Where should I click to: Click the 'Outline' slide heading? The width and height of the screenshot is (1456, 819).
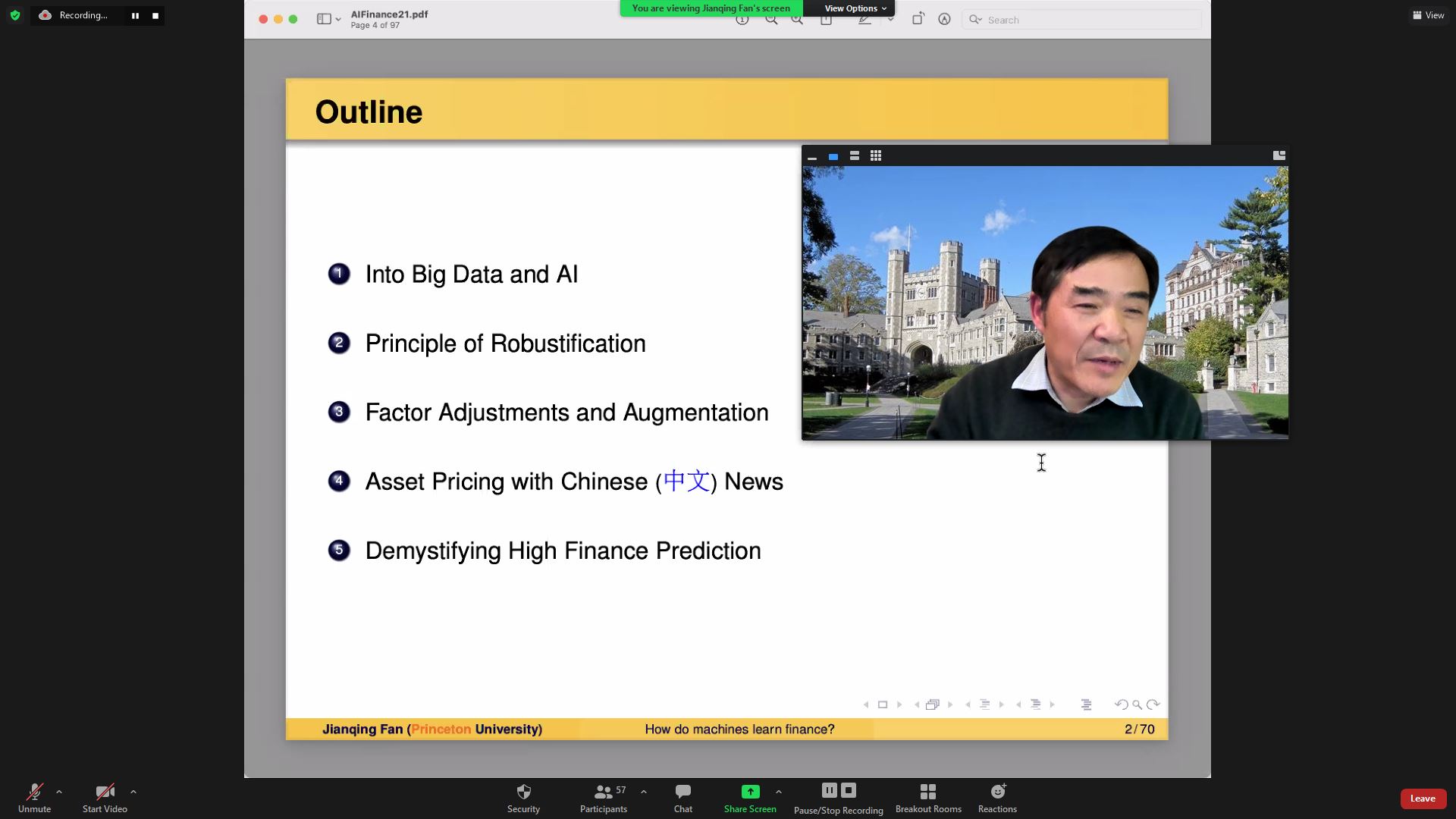pos(369,112)
